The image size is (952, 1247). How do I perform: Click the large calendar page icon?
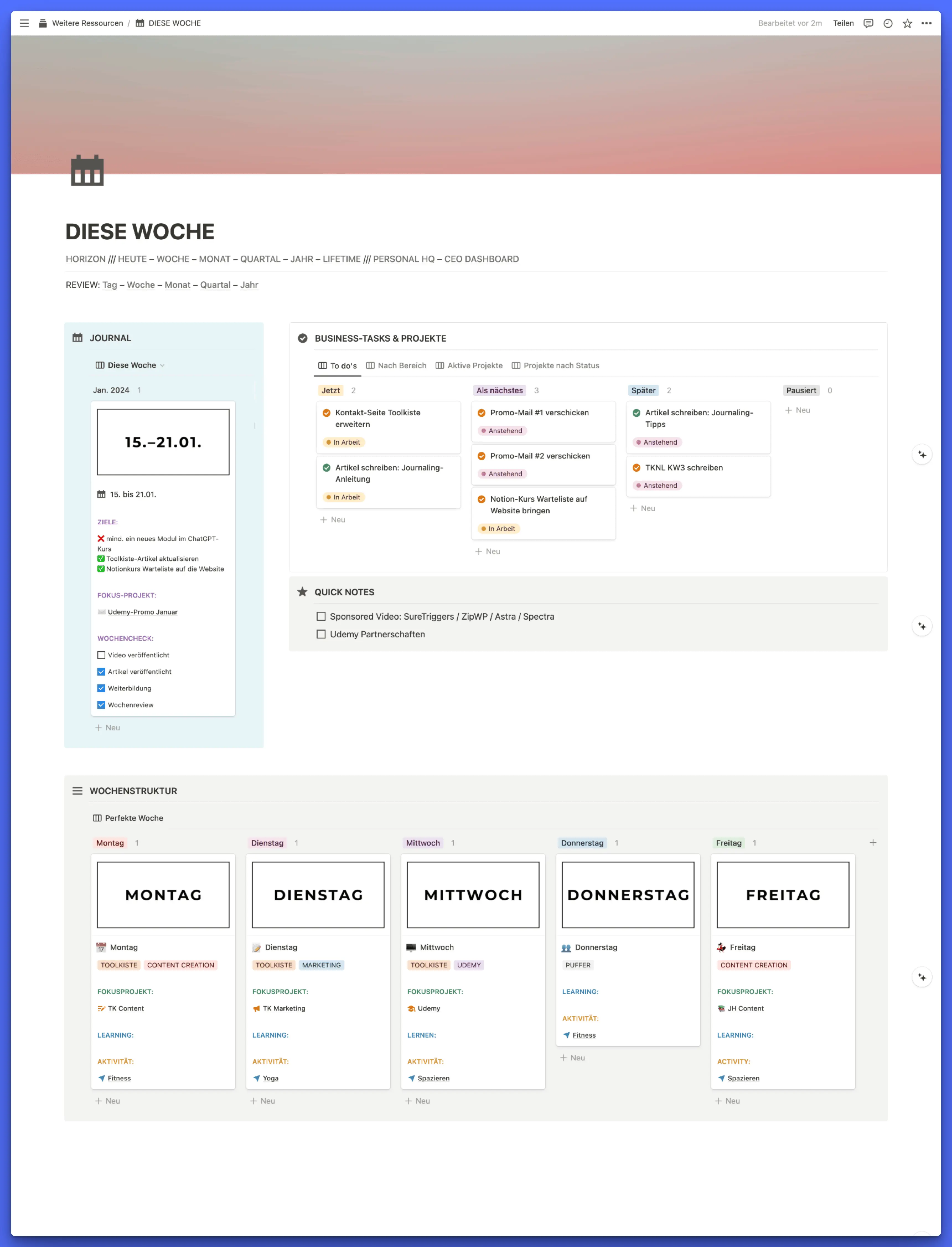(87, 170)
